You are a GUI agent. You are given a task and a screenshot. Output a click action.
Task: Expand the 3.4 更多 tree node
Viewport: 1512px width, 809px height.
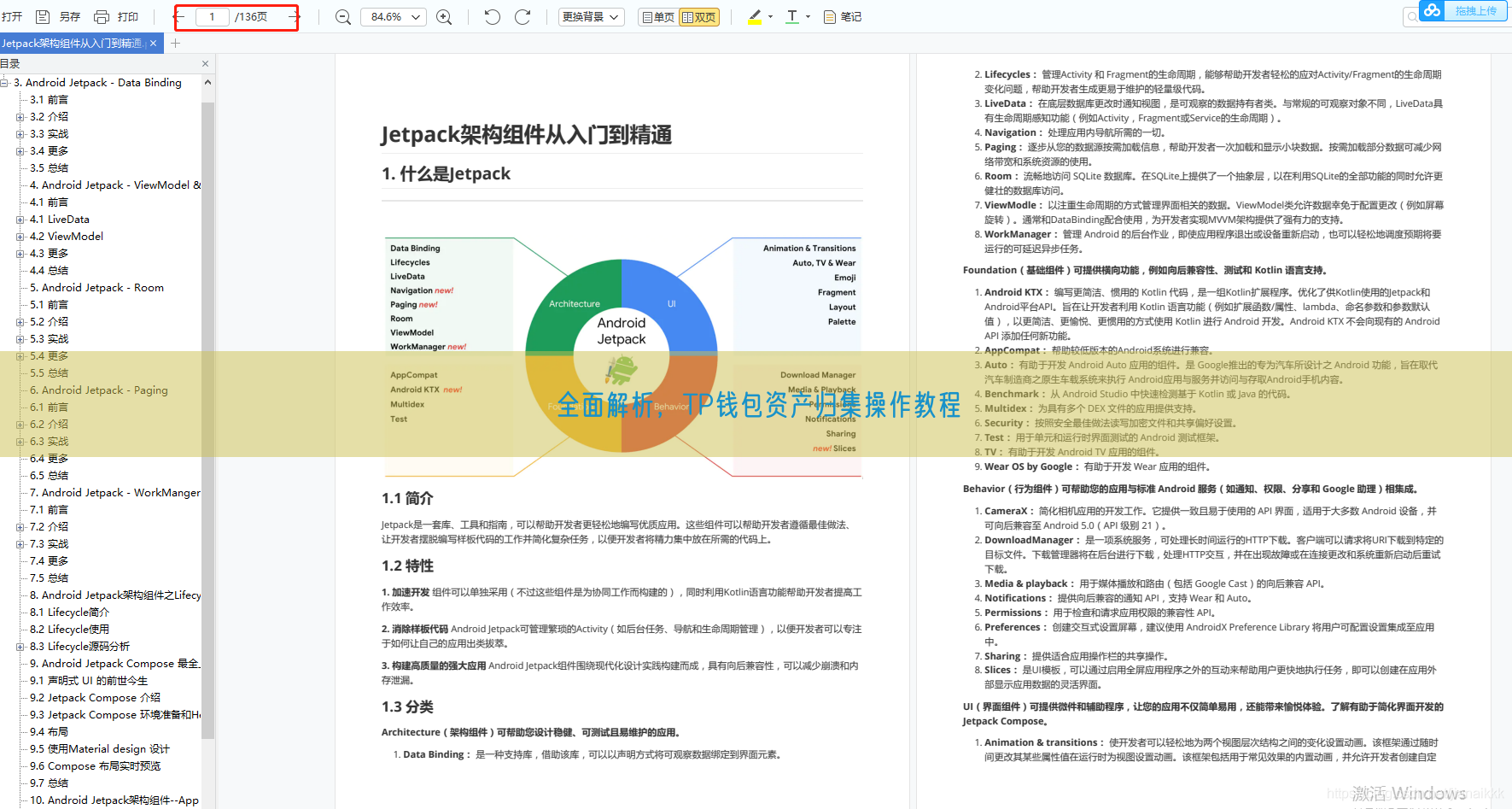[20, 151]
